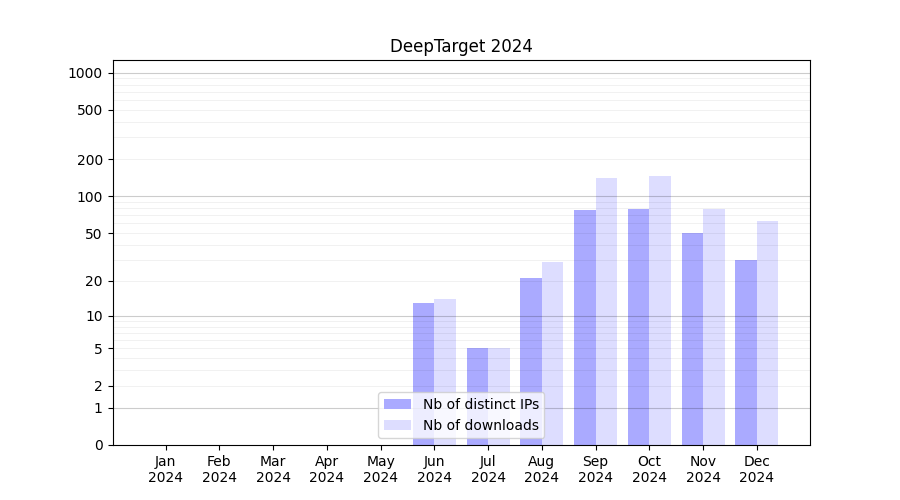Click the 1000 y-axis tick label
This screenshot has height=500, width=900.
tap(85, 73)
